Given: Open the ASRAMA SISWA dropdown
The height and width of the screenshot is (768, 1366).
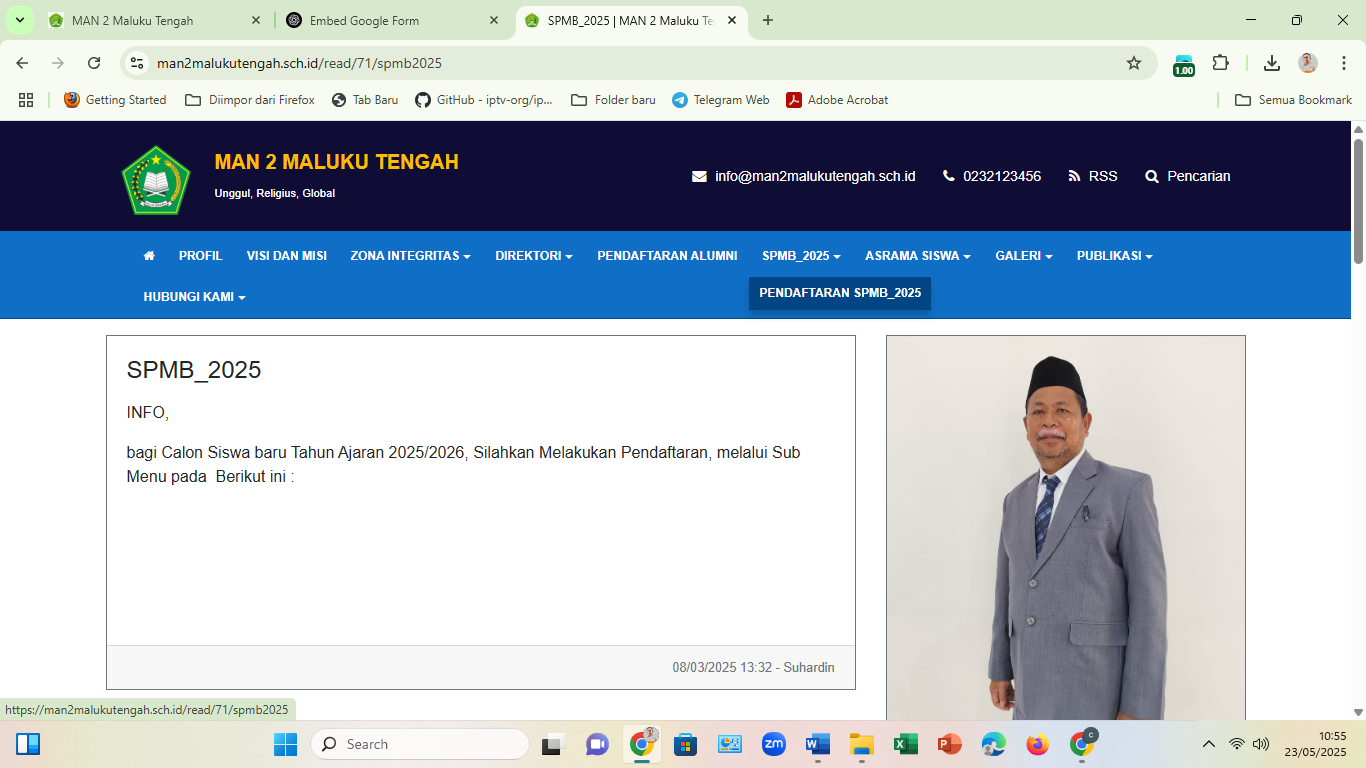Looking at the screenshot, I should pyautogui.click(x=917, y=256).
